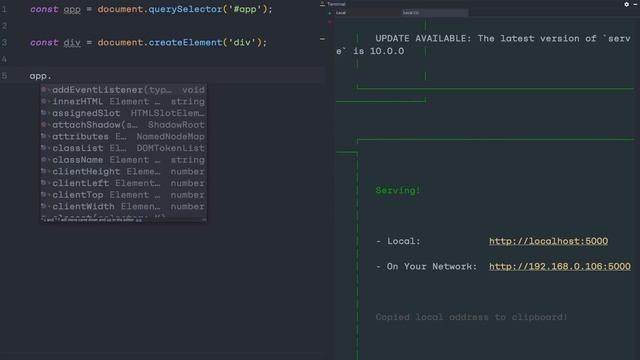Click line number 3 in the gutter
The height and width of the screenshot is (360, 640).
(x=4, y=42)
